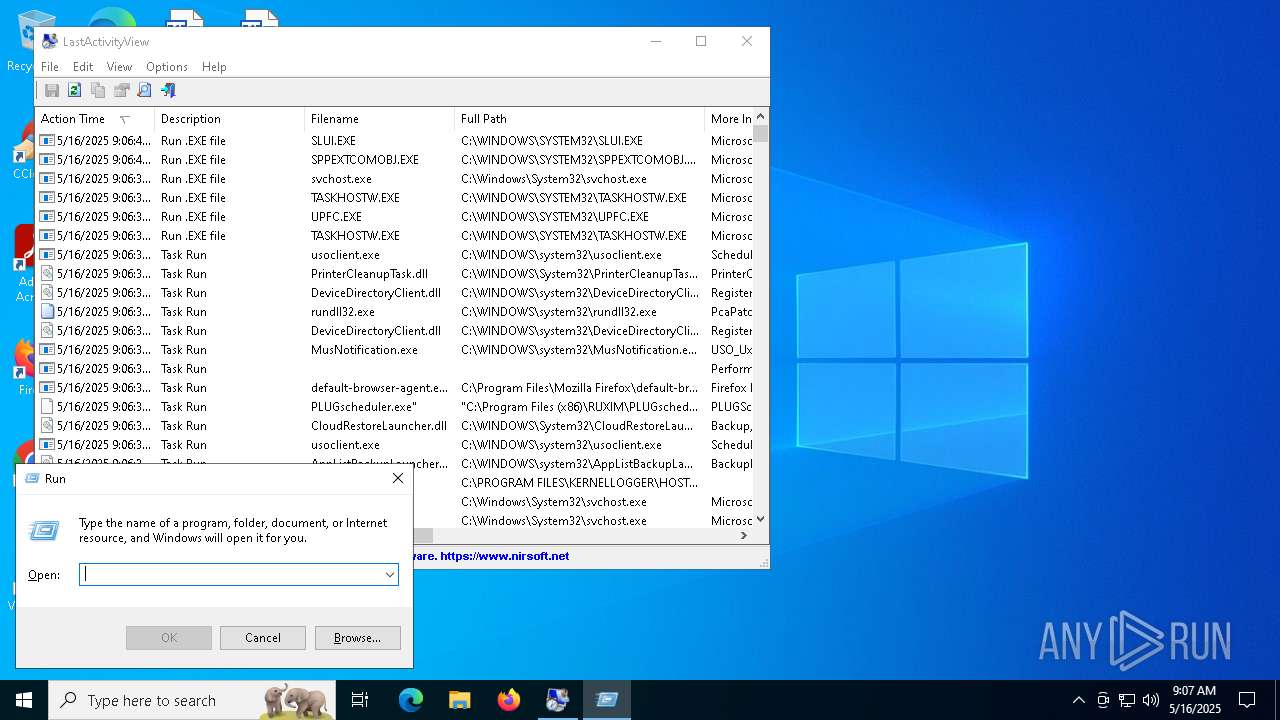The height and width of the screenshot is (720, 1280).
Task: Click the Open text field in Run
Action: (230, 575)
